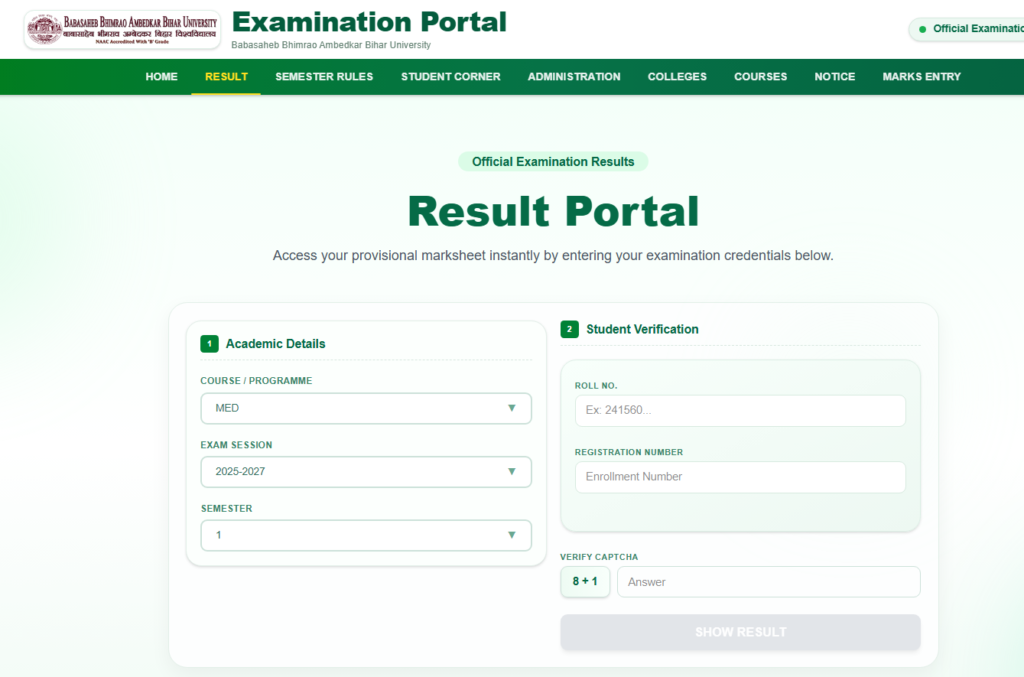This screenshot has height=677, width=1024.
Task: Click the arrow on the Semester dropdown
Action: (512, 535)
